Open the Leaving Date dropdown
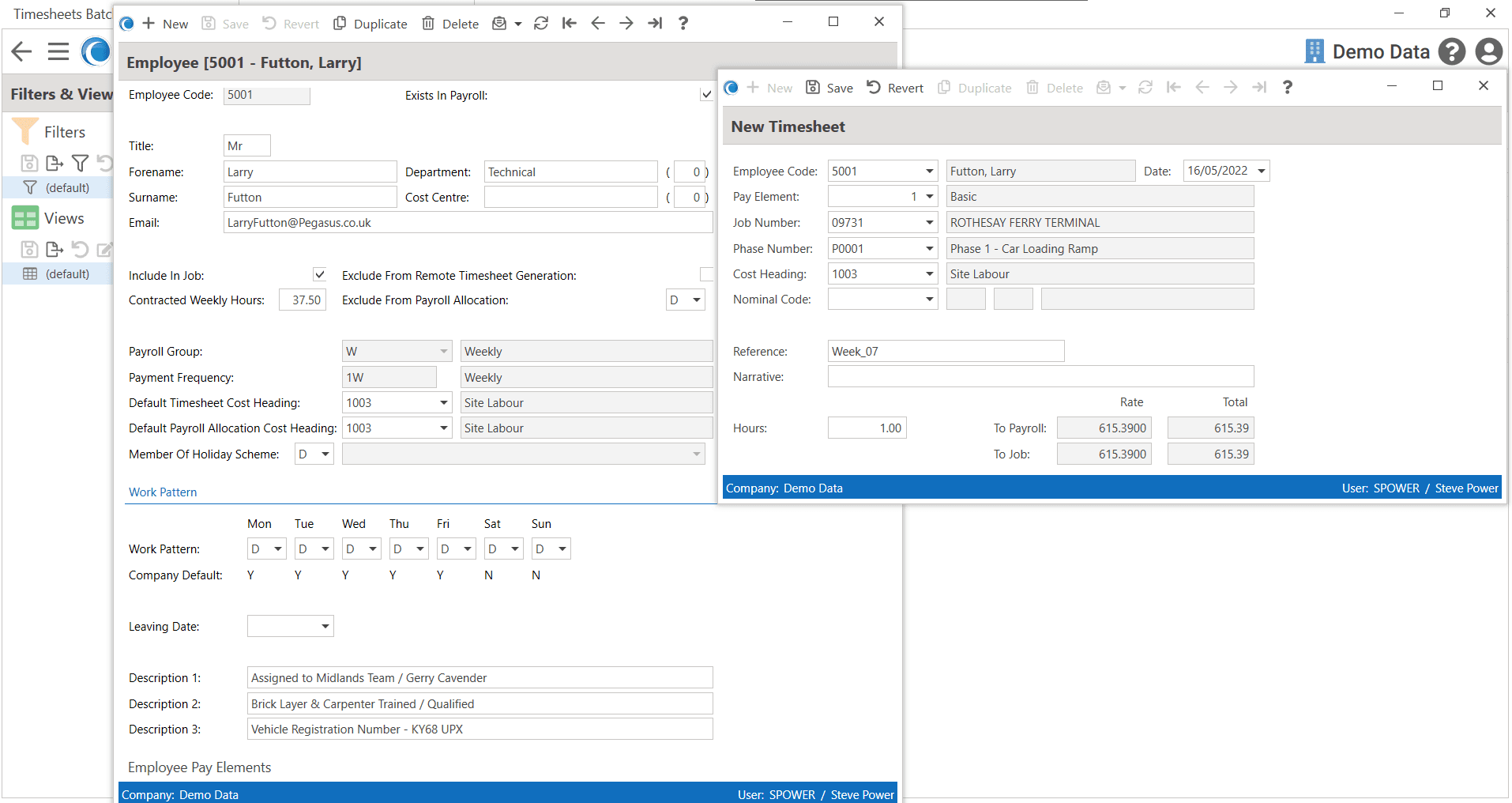Viewport: 1512px width, 803px height. click(x=325, y=627)
